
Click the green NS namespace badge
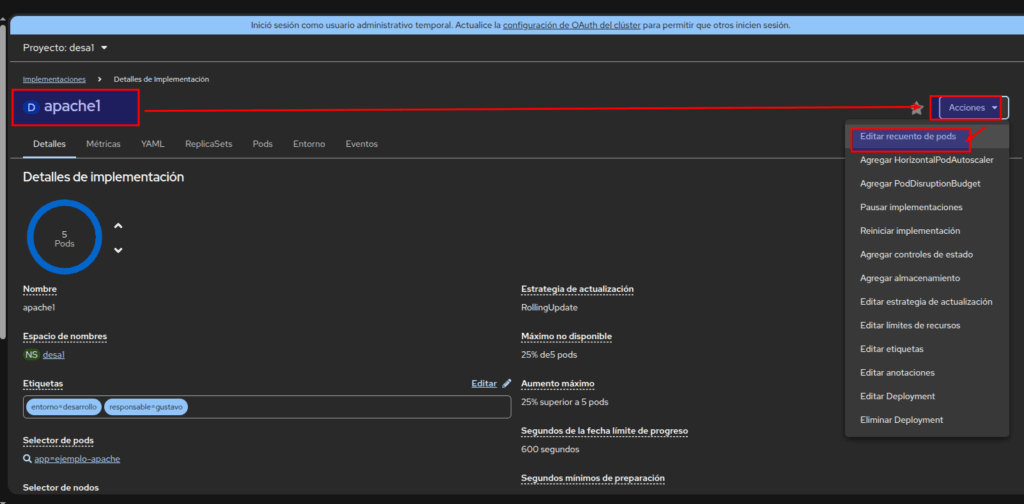(31, 354)
